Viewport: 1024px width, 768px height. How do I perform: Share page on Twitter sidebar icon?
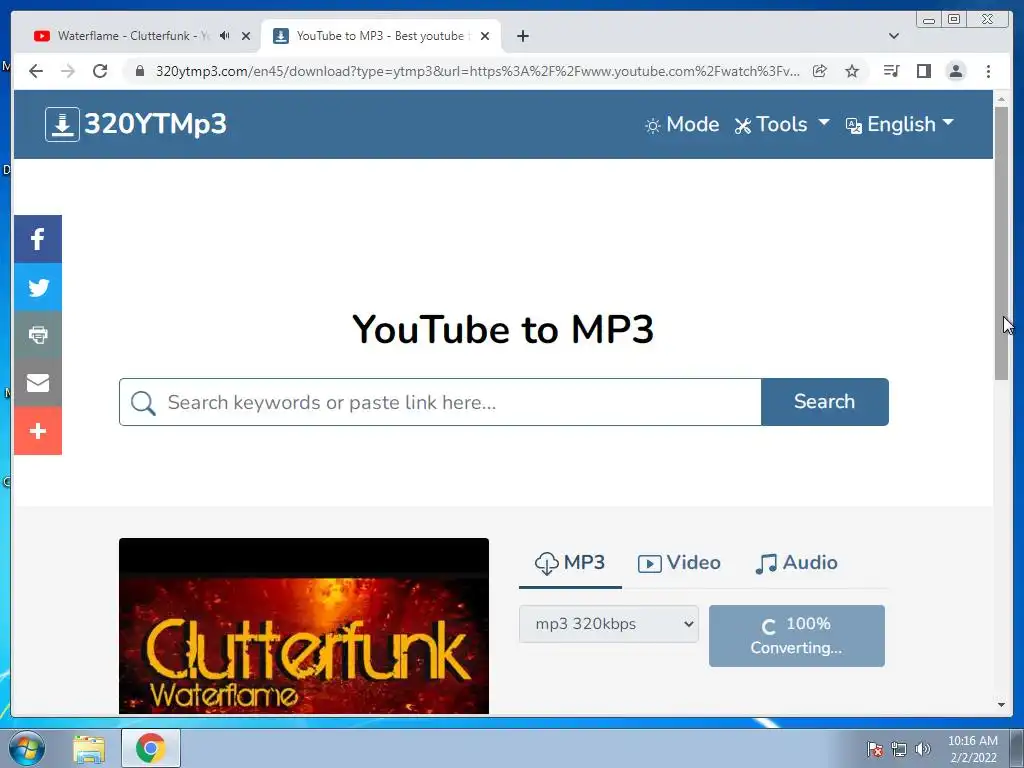coord(38,287)
